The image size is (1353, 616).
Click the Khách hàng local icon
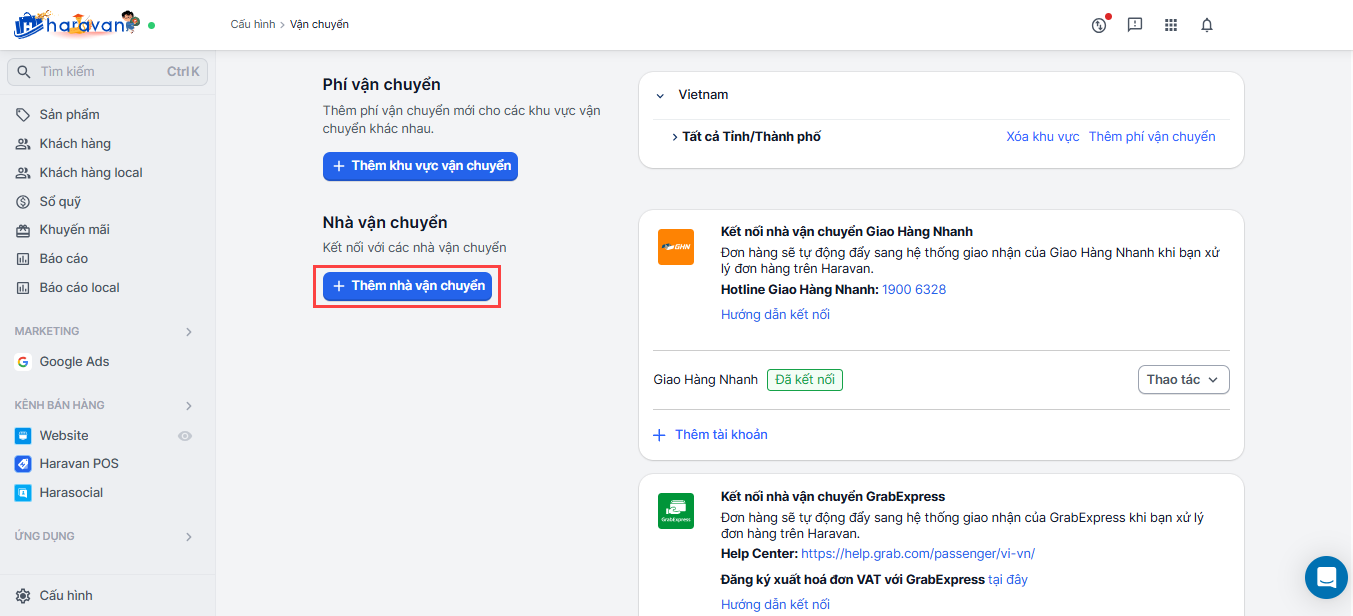[x=23, y=173]
